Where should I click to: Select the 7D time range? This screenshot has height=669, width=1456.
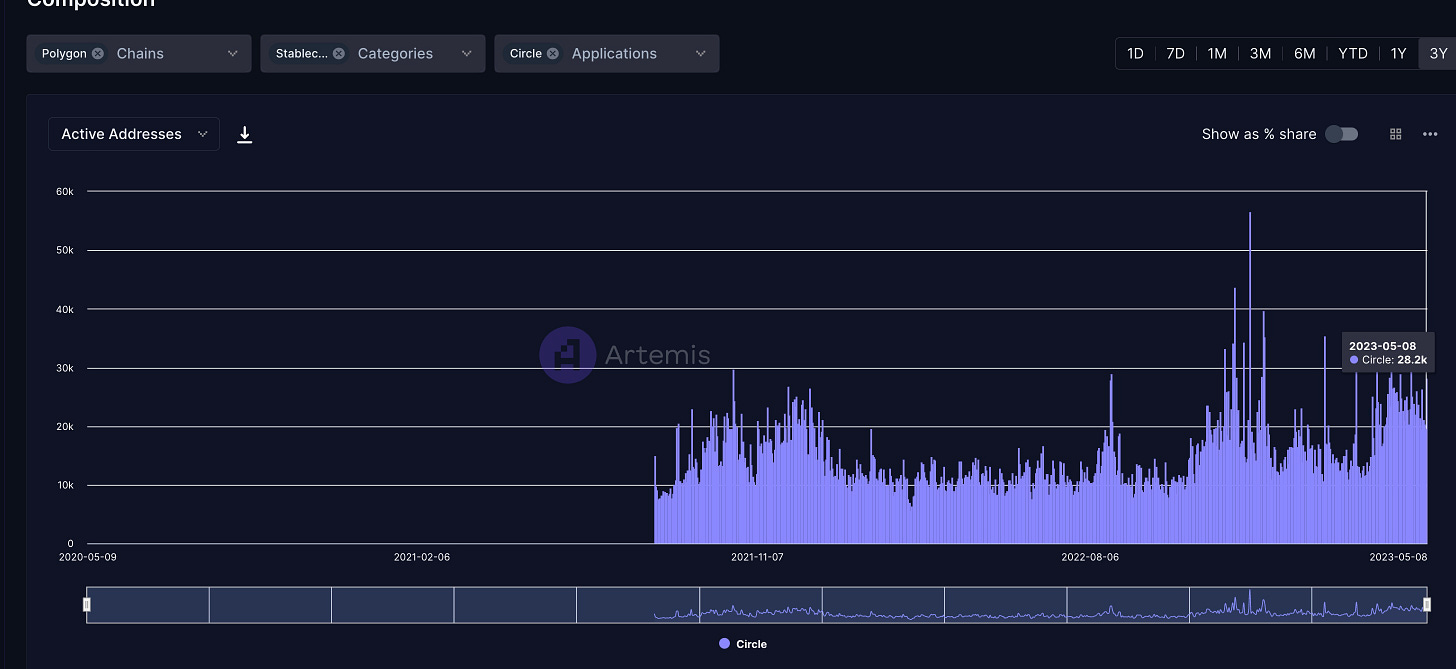click(x=1175, y=54)
